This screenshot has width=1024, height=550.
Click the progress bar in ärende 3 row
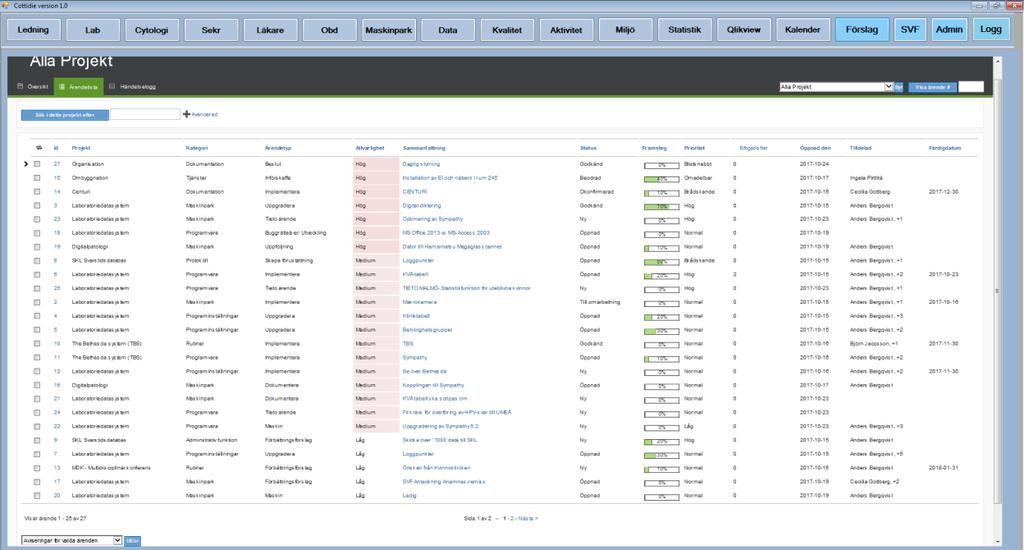tap(662, 206)
